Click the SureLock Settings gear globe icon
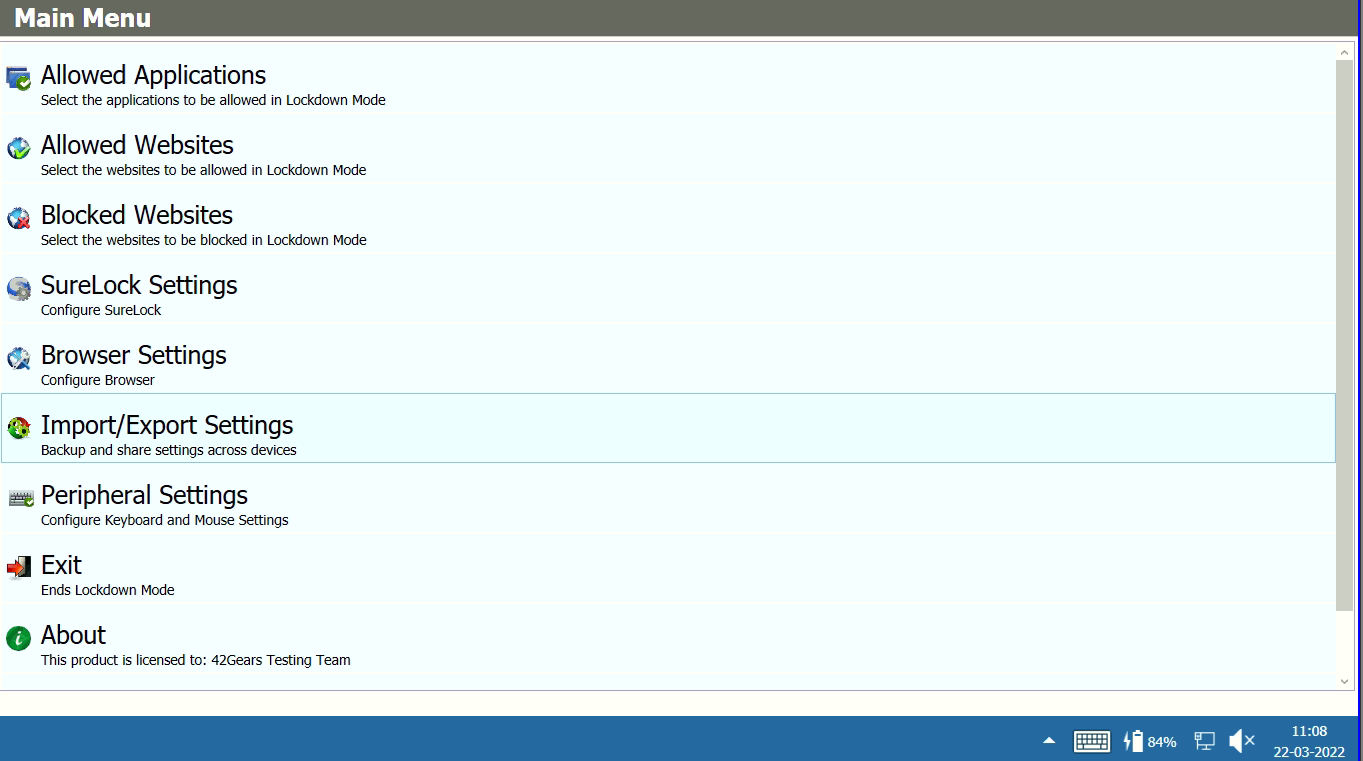 (18, 288)
